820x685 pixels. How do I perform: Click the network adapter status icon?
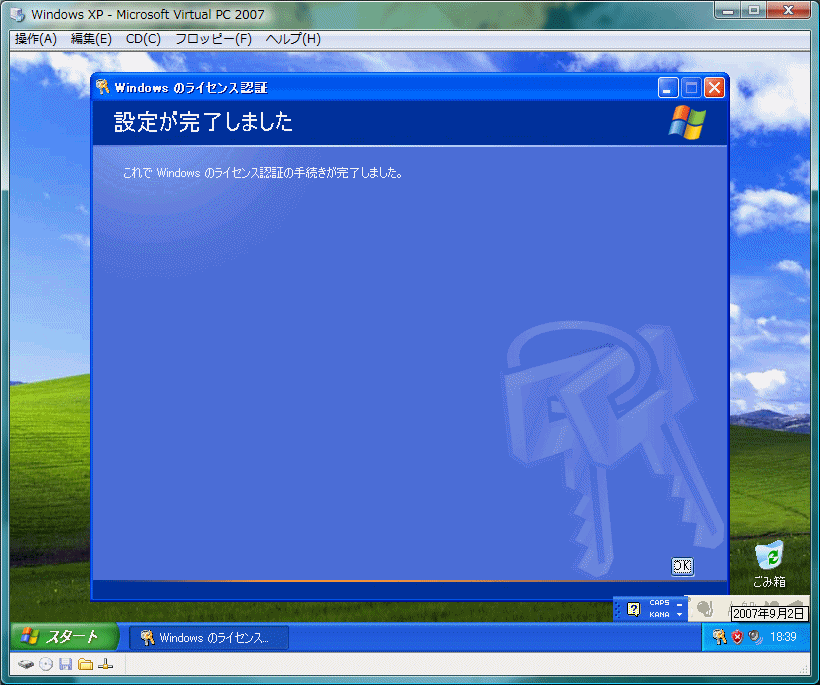(105, 665)
